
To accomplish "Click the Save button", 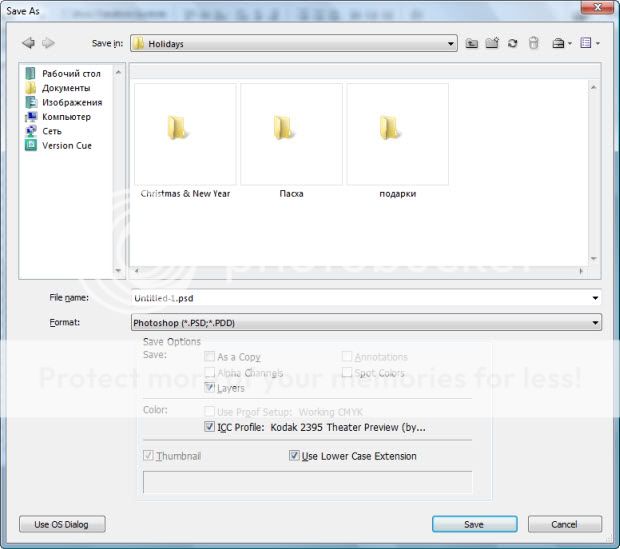I will point(474,524).
